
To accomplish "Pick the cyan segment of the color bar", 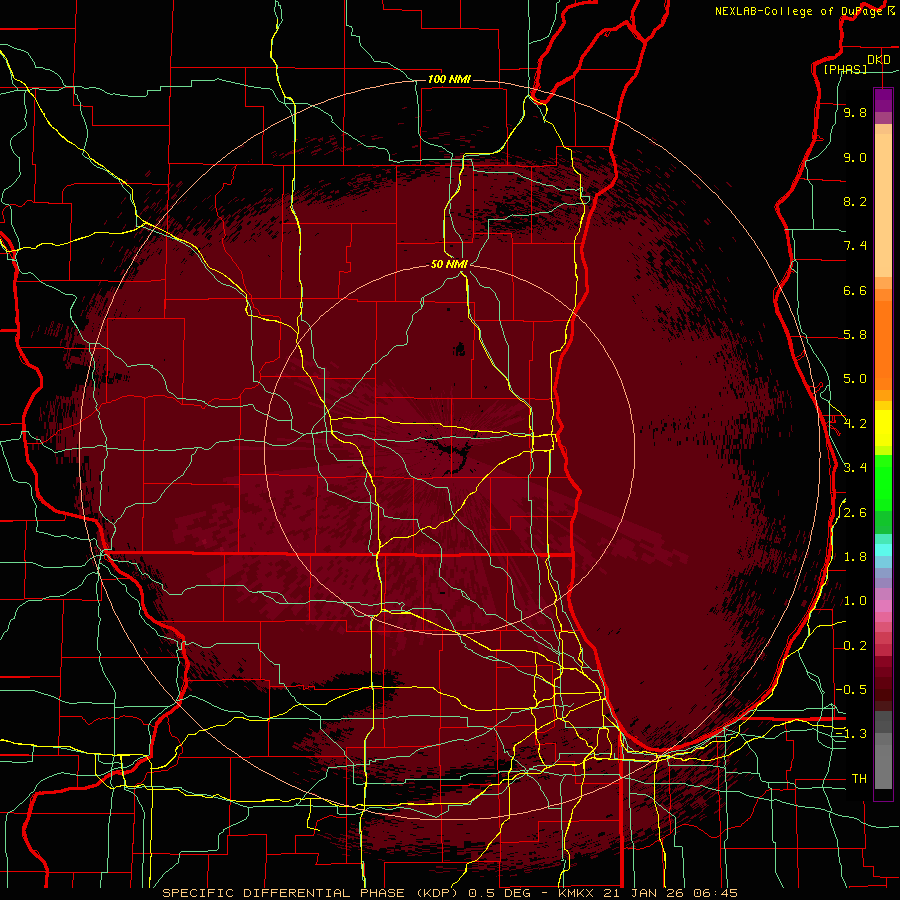I will (x=883, y=550).
